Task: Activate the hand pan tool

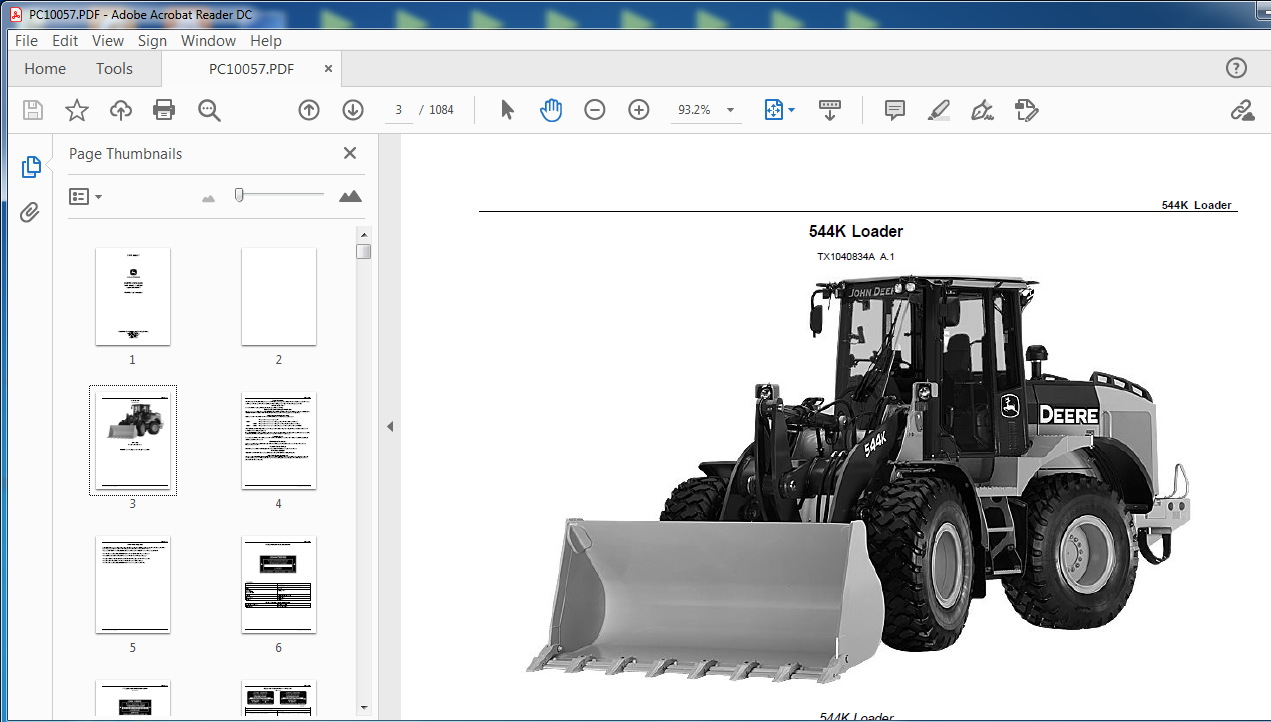Action: pos(551,110)
